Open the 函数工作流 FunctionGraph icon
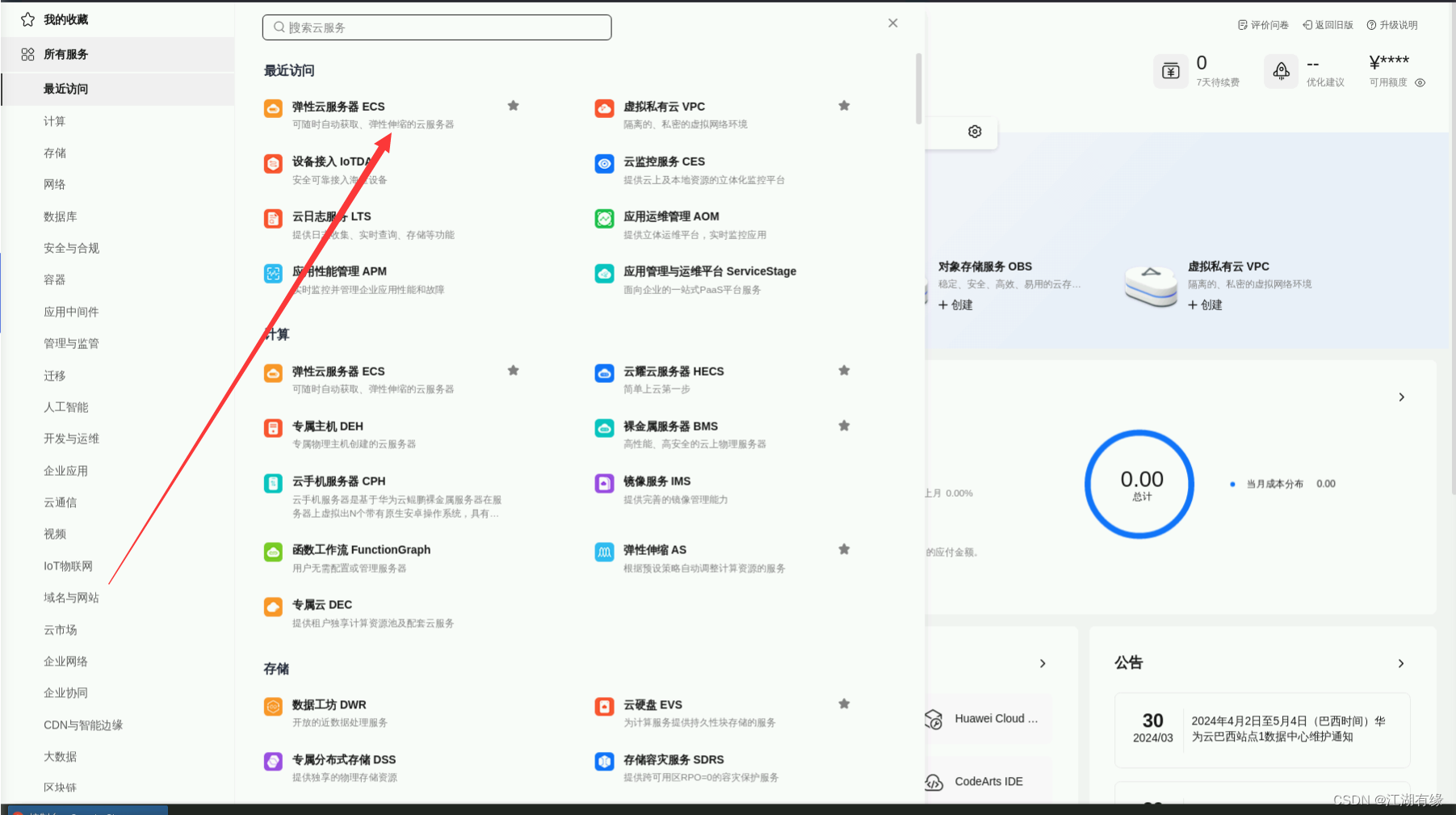This screenshot has width=1456, height=815. 273,552
